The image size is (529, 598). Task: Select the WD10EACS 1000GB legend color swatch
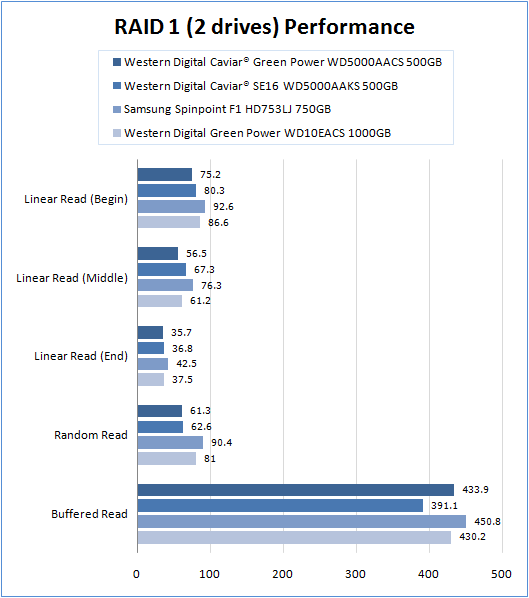click(x=117, y=133)
